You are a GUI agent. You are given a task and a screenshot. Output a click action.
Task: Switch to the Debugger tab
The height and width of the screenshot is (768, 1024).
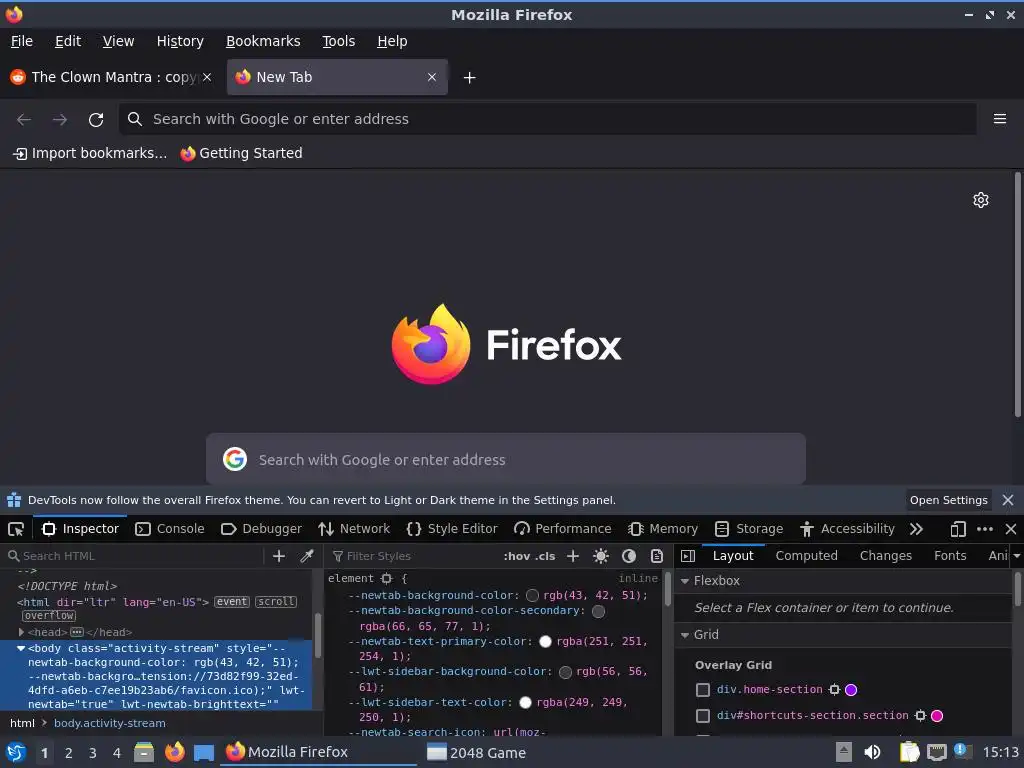point(261,529)
